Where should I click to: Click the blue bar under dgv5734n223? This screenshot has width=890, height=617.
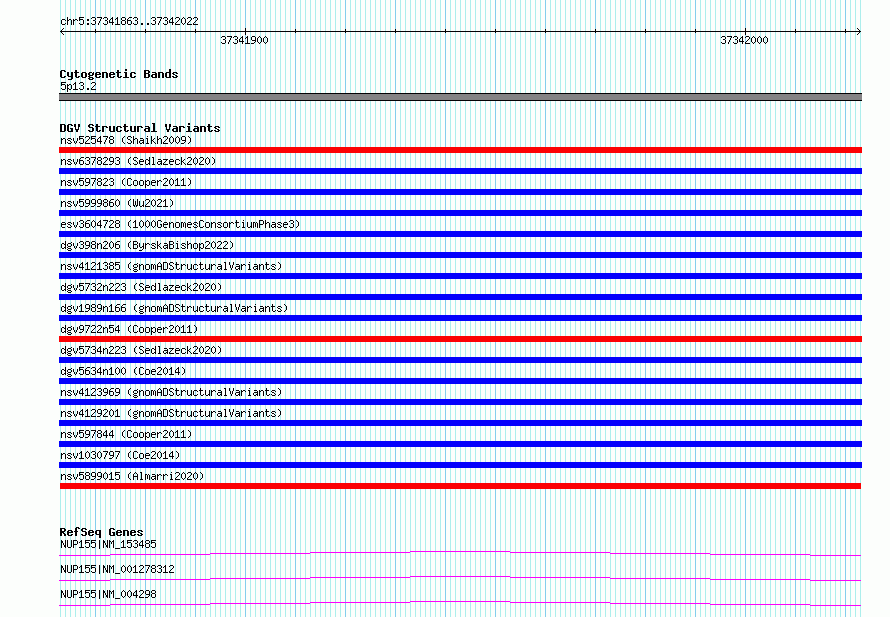460,360
